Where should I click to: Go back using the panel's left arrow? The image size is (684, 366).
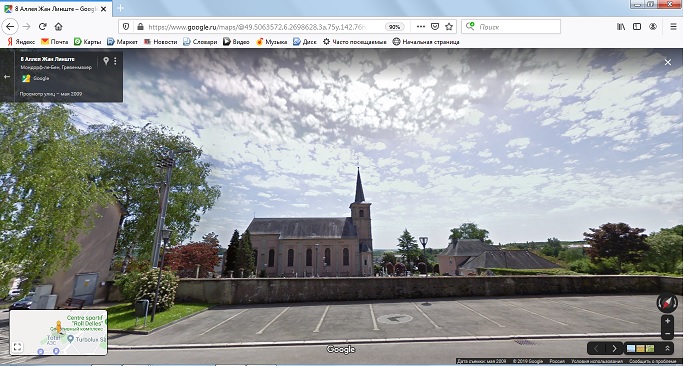click(x=7, y=77)
